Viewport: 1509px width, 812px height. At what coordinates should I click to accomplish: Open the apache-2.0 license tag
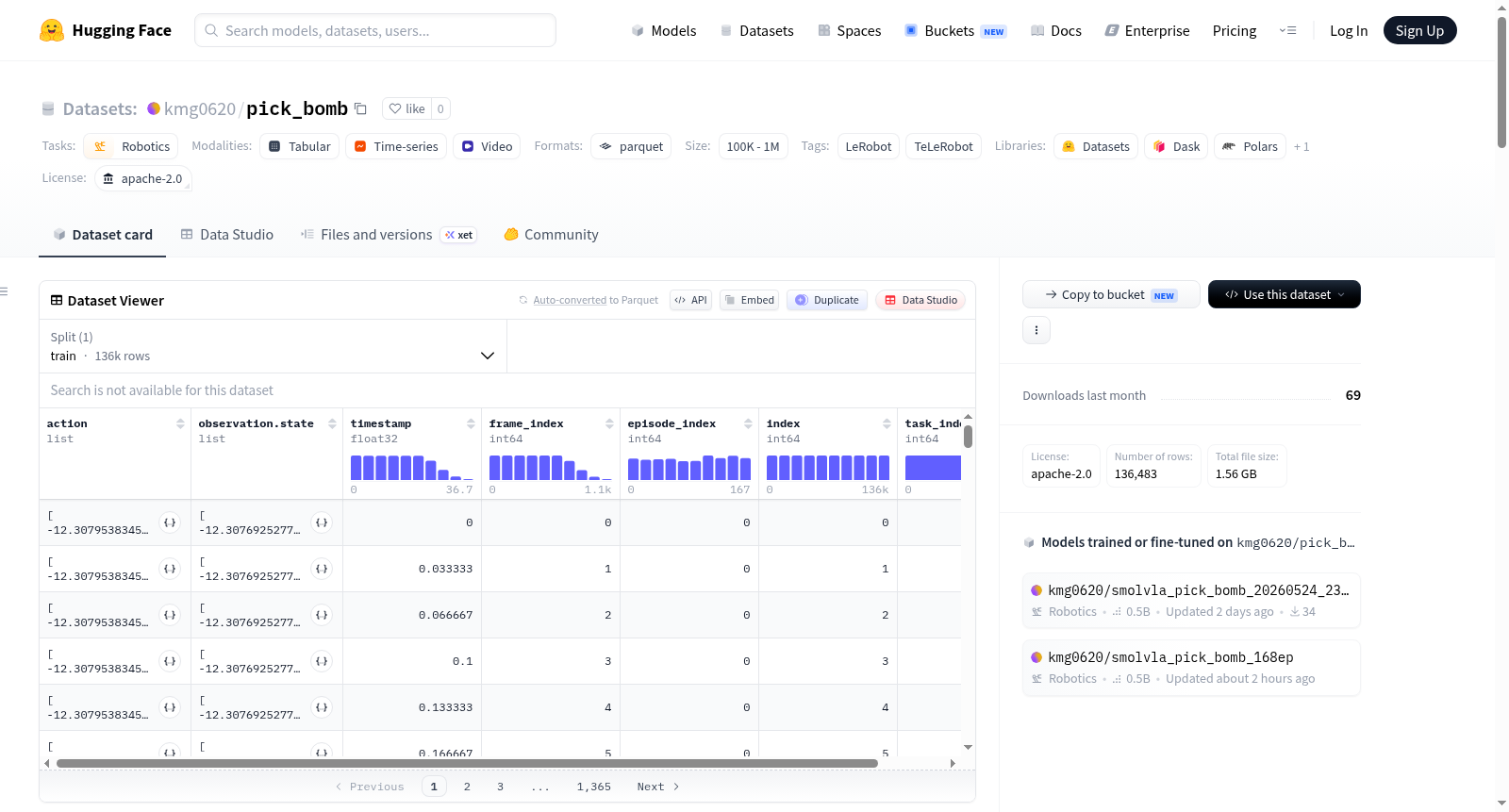143,178
